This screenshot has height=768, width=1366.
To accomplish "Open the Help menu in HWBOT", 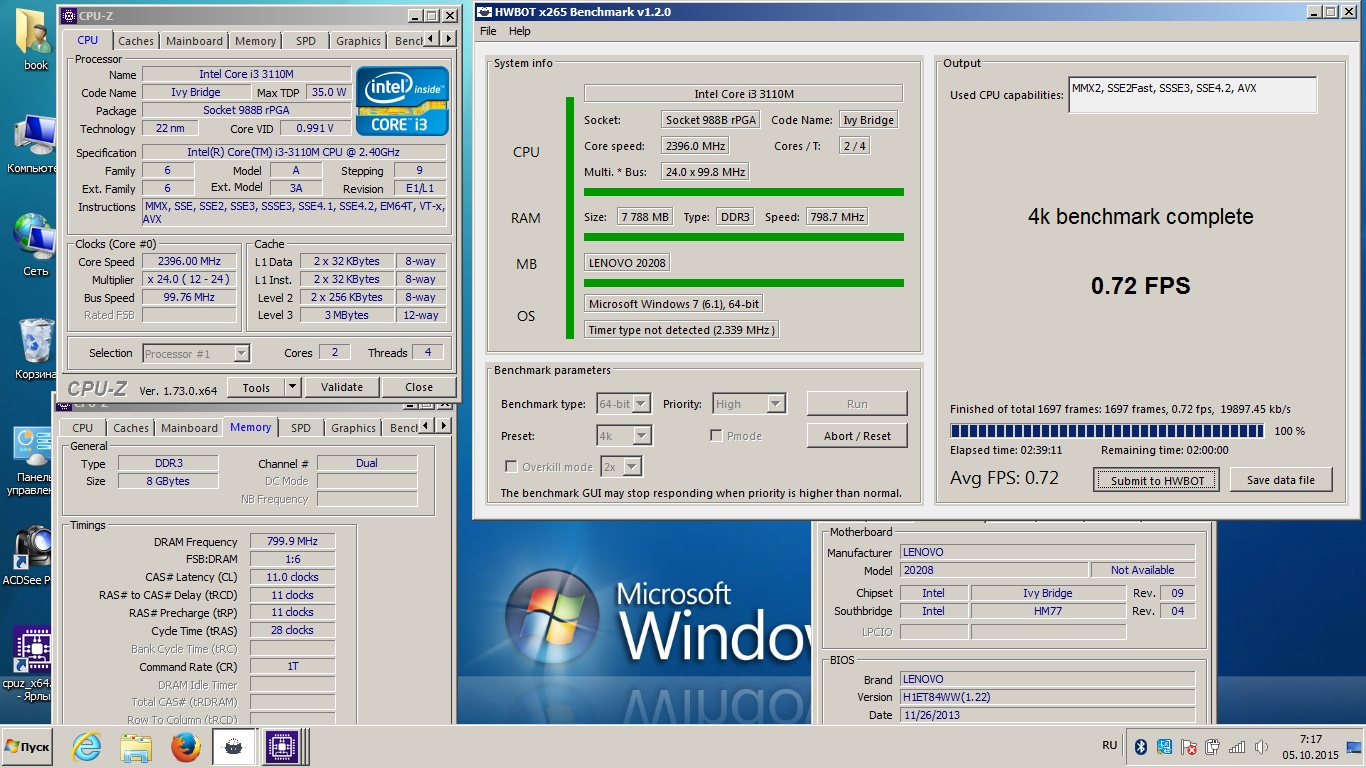I will (520, 31).
